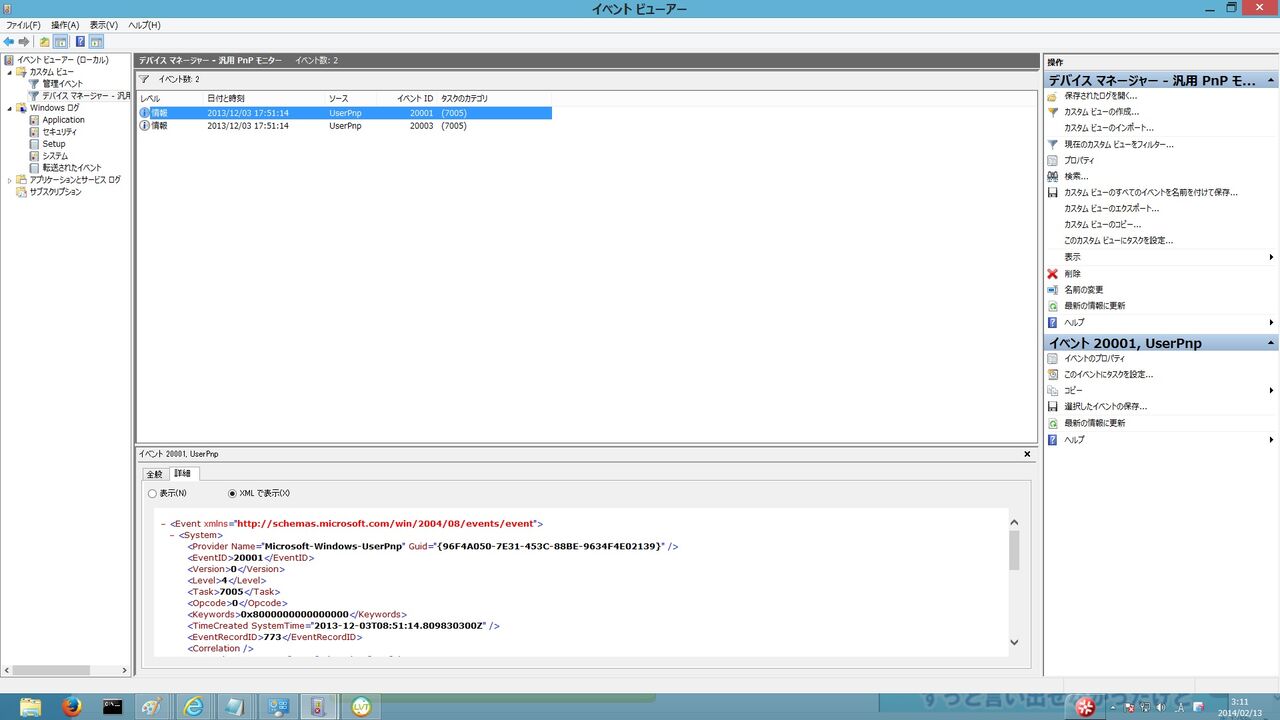Click このイベントにタスクを設定 action
The image size is (1280, 720).
click(x=1108, y=374)
